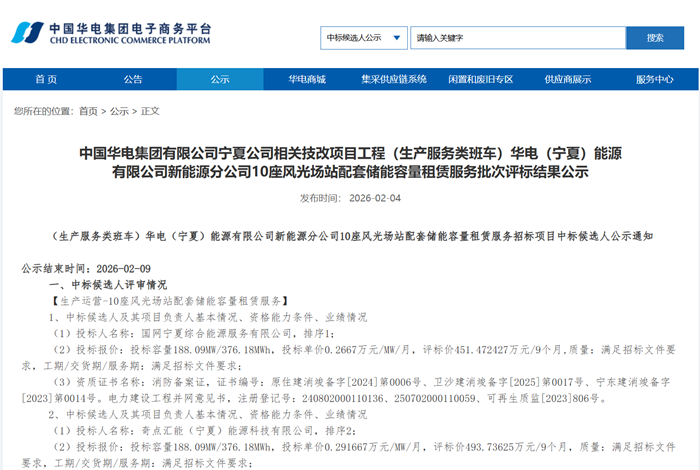
Task: Open the 华电商城 navigation item
Action: 307,79
